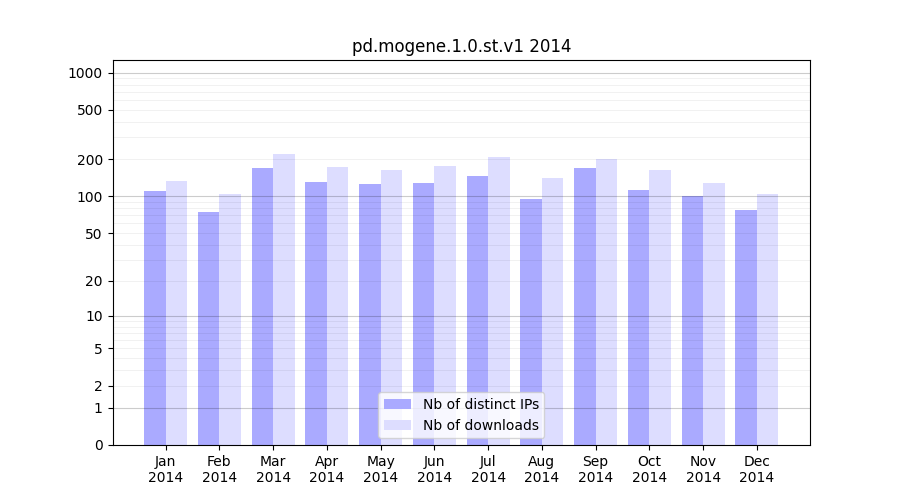
Task: Click the 'Nb of distinct IPs' legend swatch
Action: click(397, 404)
